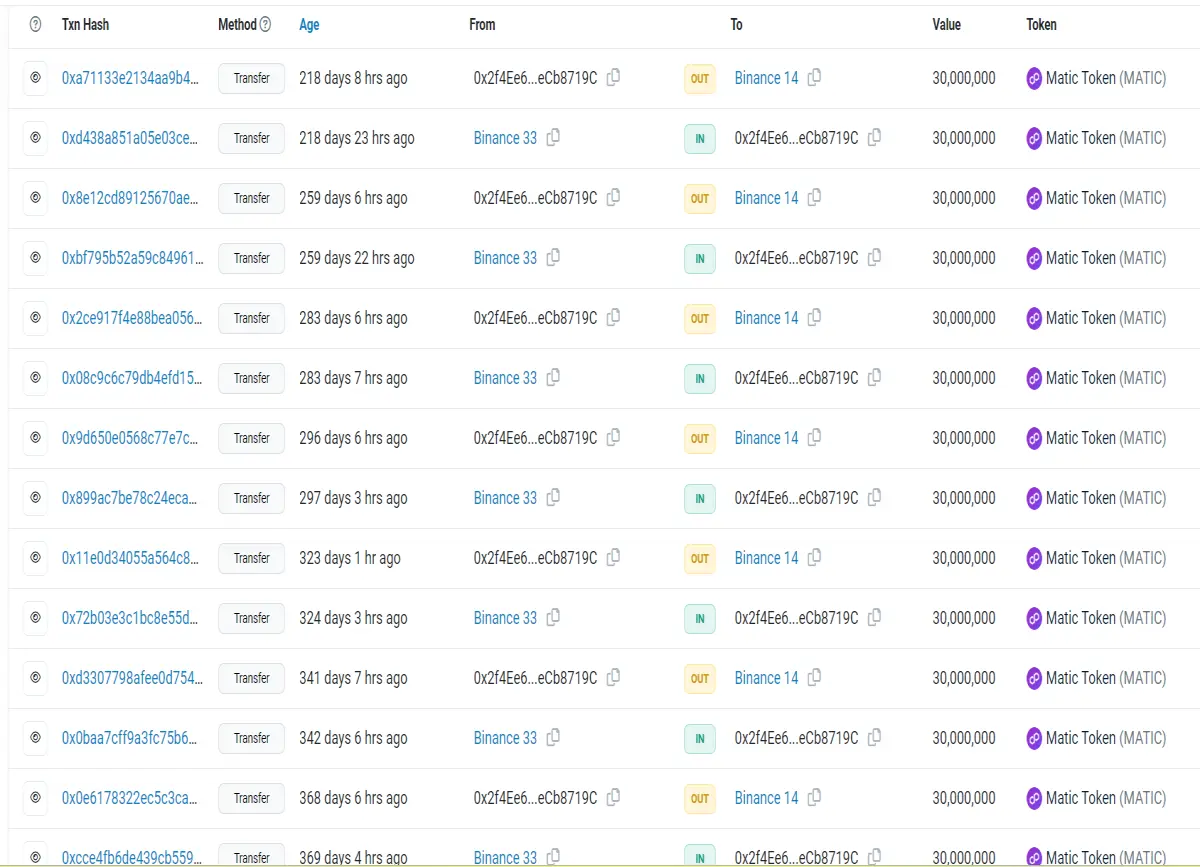This screenshot has width=1200, height=867.
Task: Open Binance 33 link in 324 days 3 hrs row
Action: coord(505,618)
